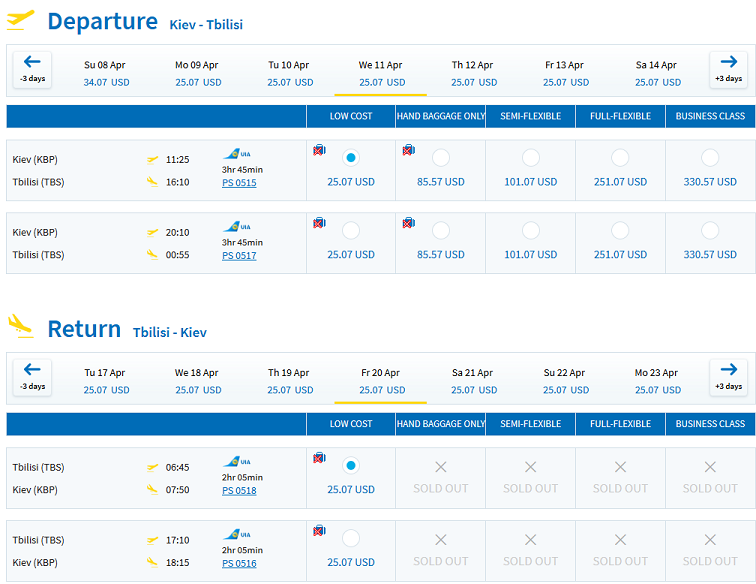The width and height of the screenshot is (756, 584).
Task: Click UIA airline logo above PS 0516
Action: point(237,534)
